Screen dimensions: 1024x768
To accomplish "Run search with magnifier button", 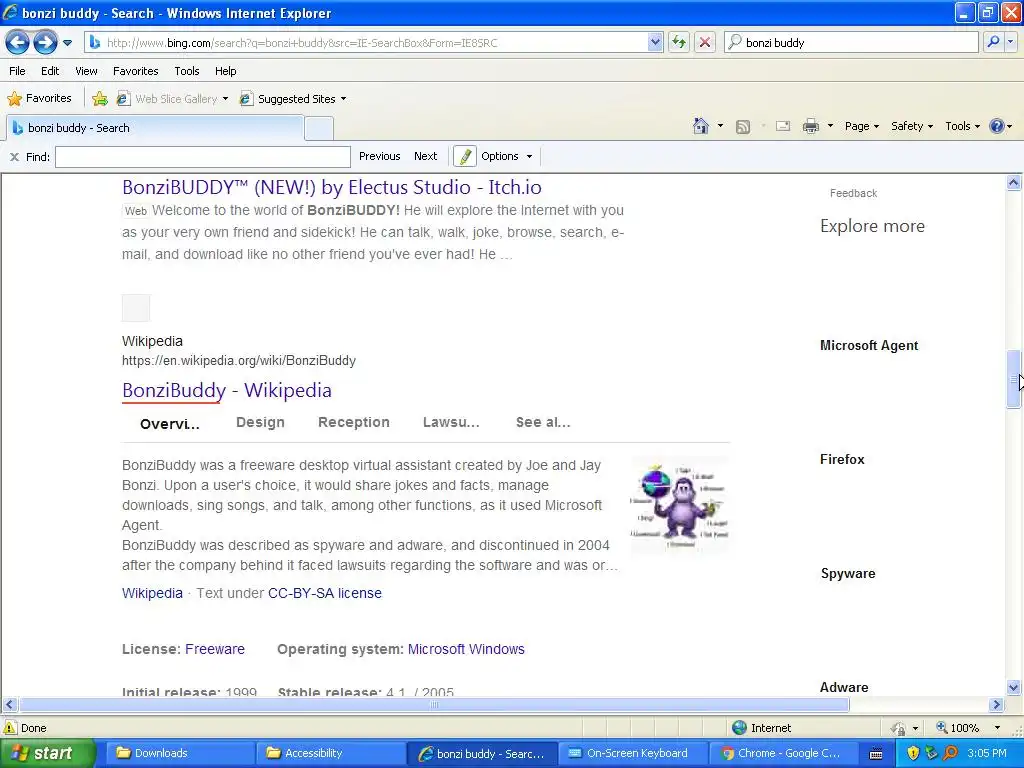I will tap(993, 42).
